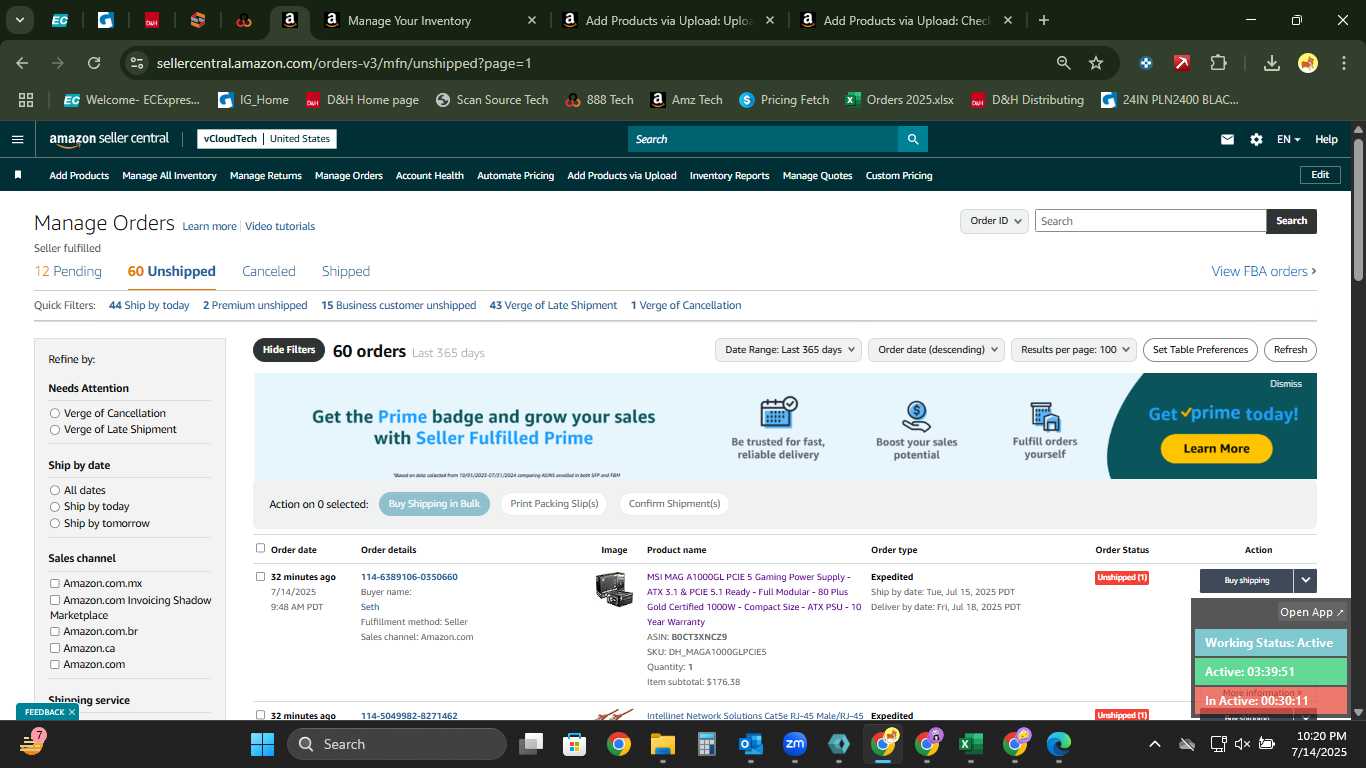
Task: Open the browser Extensions puzzle icon
Action: tap(1218, 63)
